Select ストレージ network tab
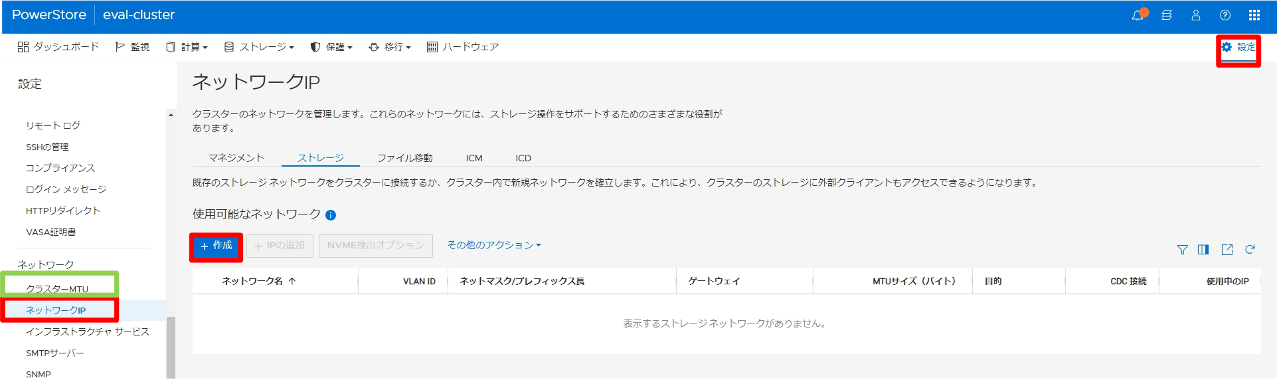 321,158
